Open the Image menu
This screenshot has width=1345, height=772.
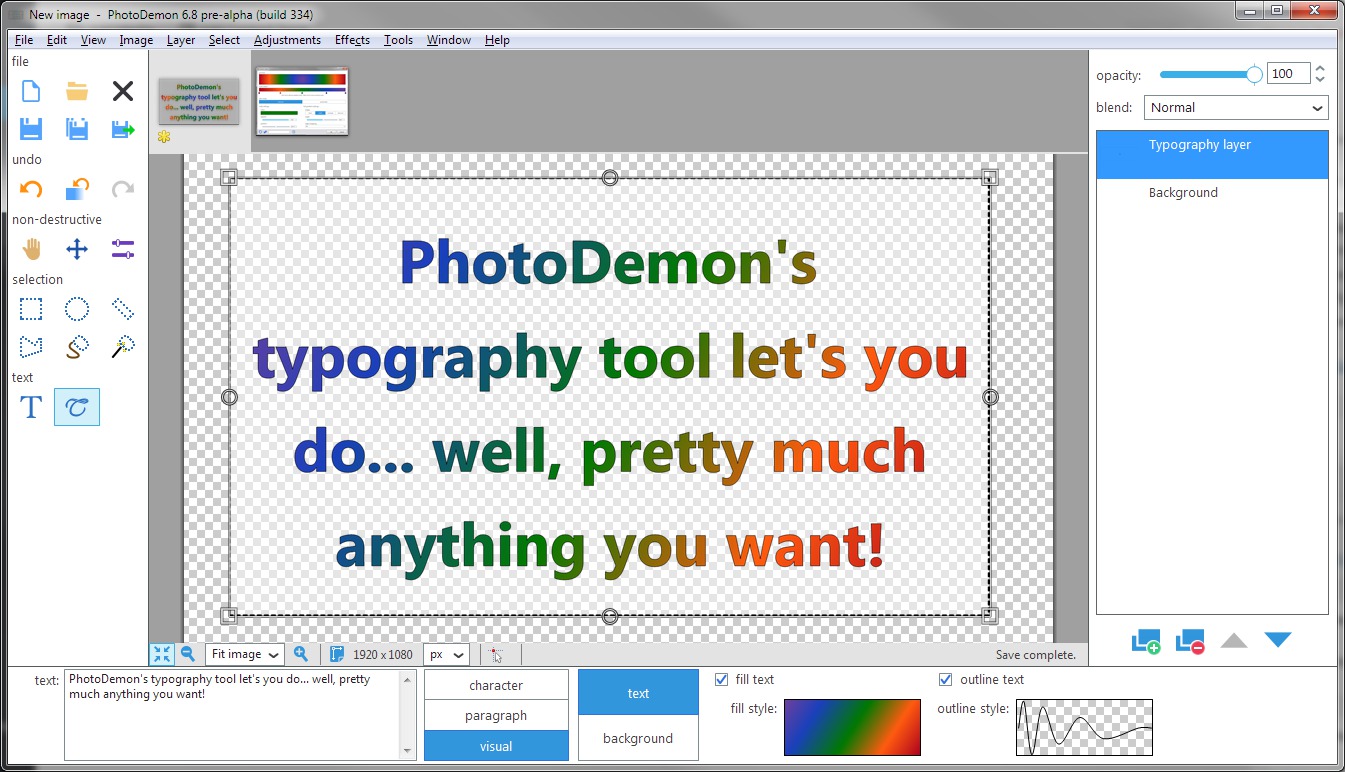(136, 40)
